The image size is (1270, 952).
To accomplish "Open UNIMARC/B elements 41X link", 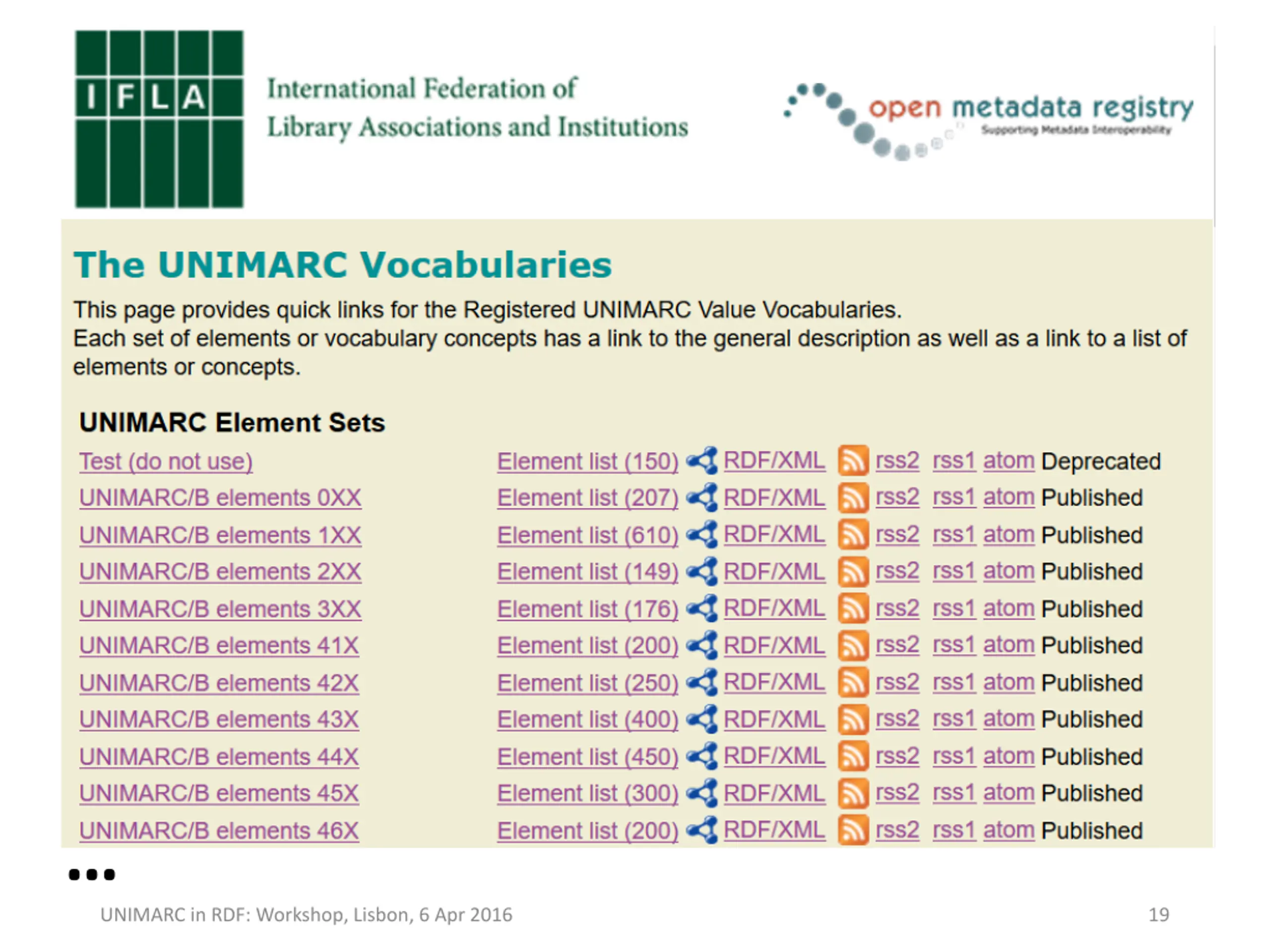I will (x=219, y=646).
